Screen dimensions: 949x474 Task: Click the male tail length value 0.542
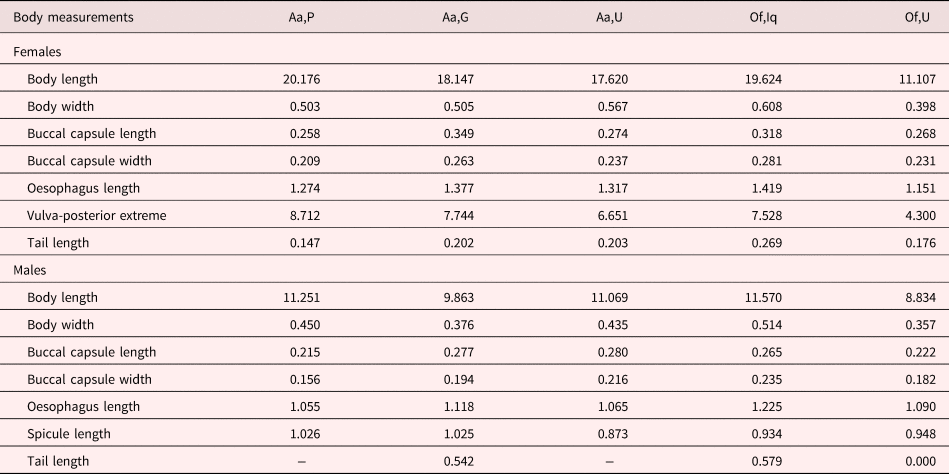[x=458, y=461]
